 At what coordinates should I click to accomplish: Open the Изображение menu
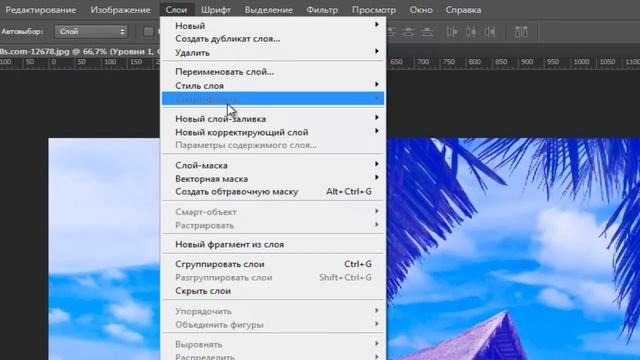(120, 10)
